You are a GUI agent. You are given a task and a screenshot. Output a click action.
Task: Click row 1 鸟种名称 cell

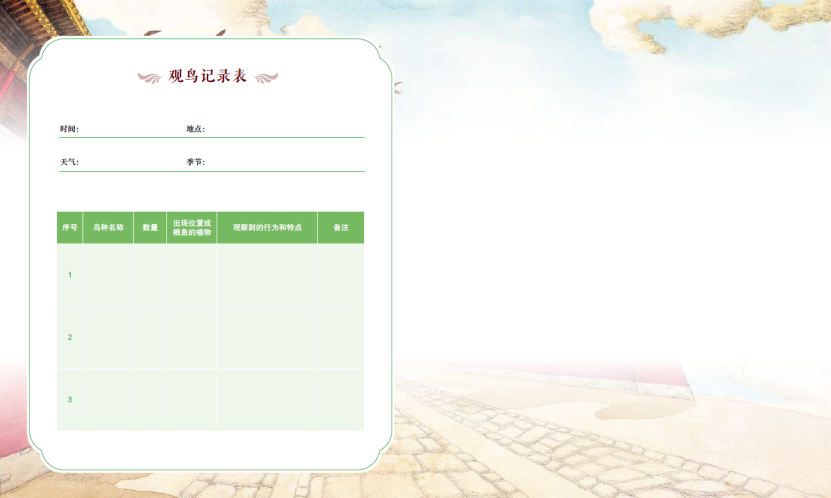click(108, 275)
